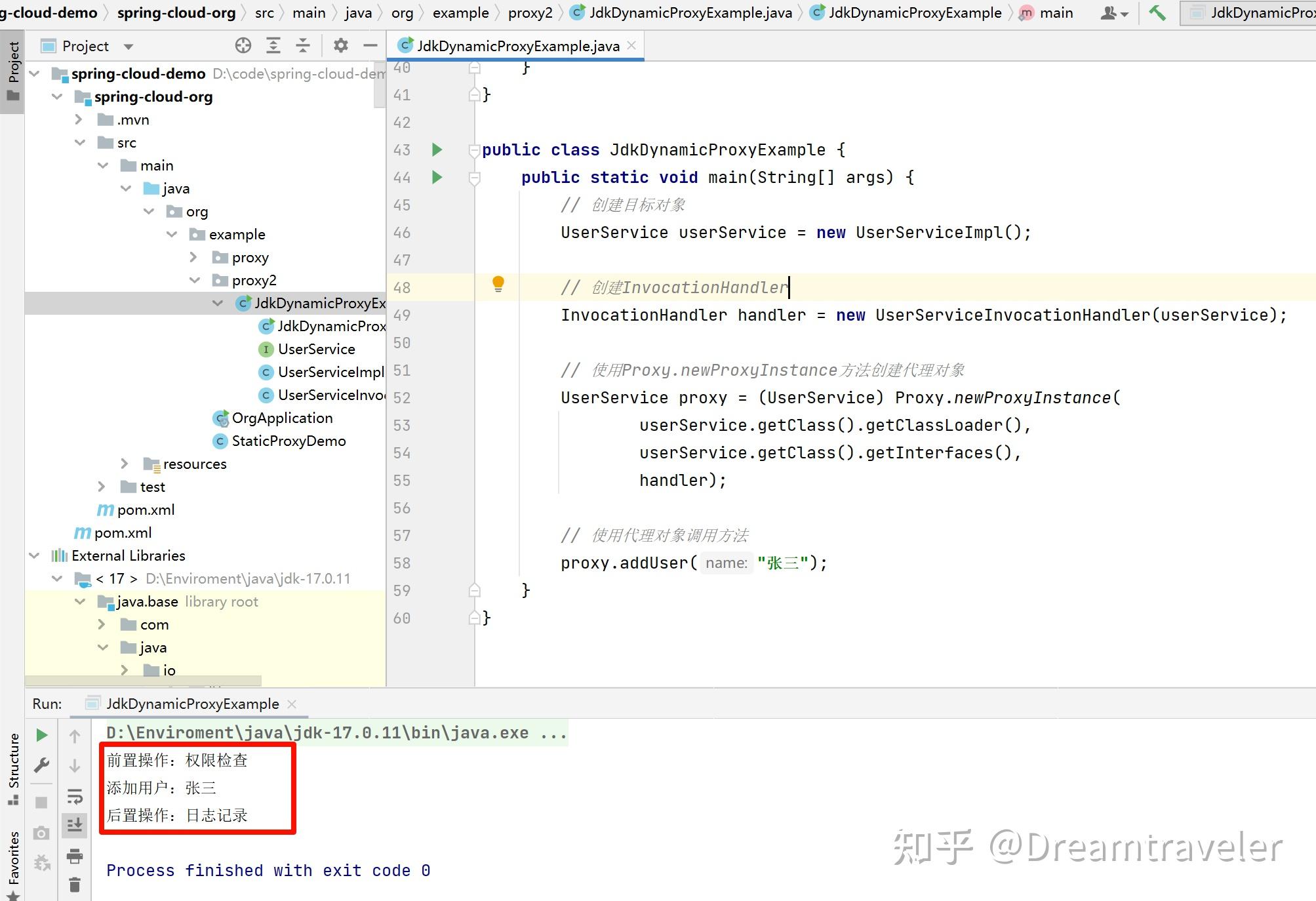Image resolution: width=1316 pixels, height=901 pixels.
Task: Open the intention light bulb on line 48
Action: coord(498,285)
